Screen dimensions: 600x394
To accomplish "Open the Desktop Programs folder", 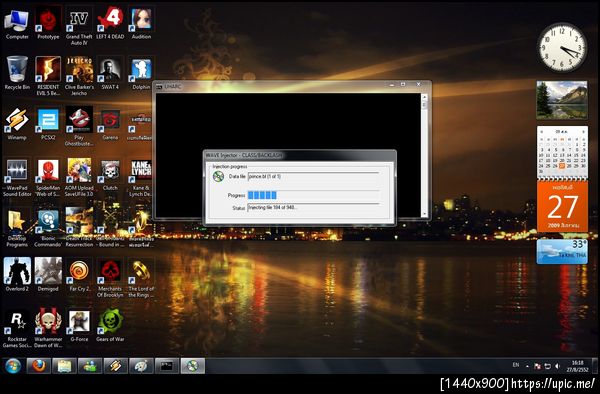I will click(x=17, y=228).
